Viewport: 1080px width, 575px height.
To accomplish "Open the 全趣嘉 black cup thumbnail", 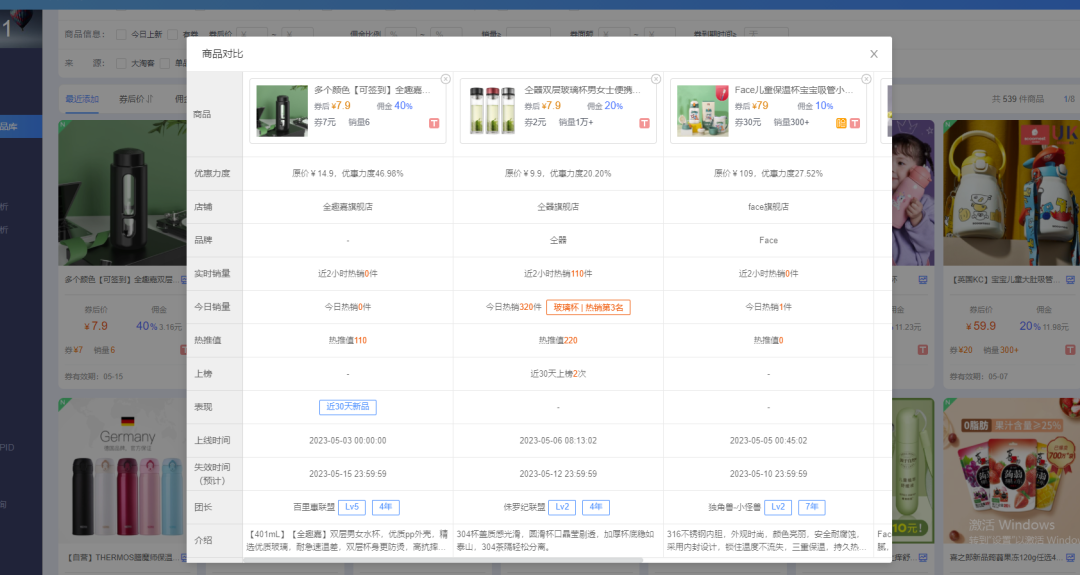I will click(282, 111).
